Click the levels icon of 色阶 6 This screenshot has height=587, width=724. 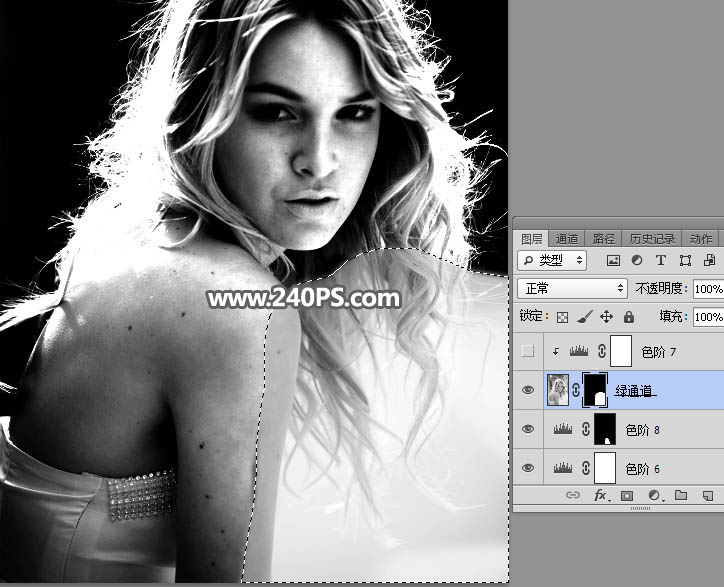(x=563, y=468)
